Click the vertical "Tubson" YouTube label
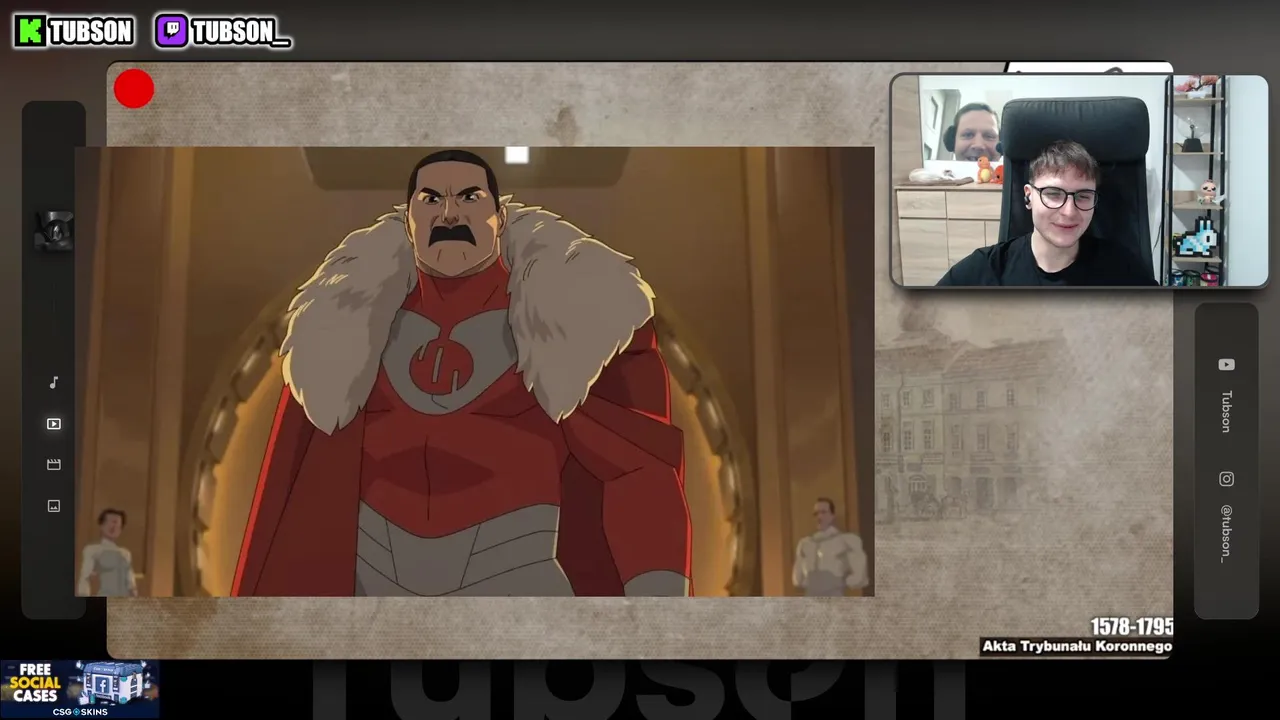This screenshot has height=720, width=1280. (x=1226, y=411)
